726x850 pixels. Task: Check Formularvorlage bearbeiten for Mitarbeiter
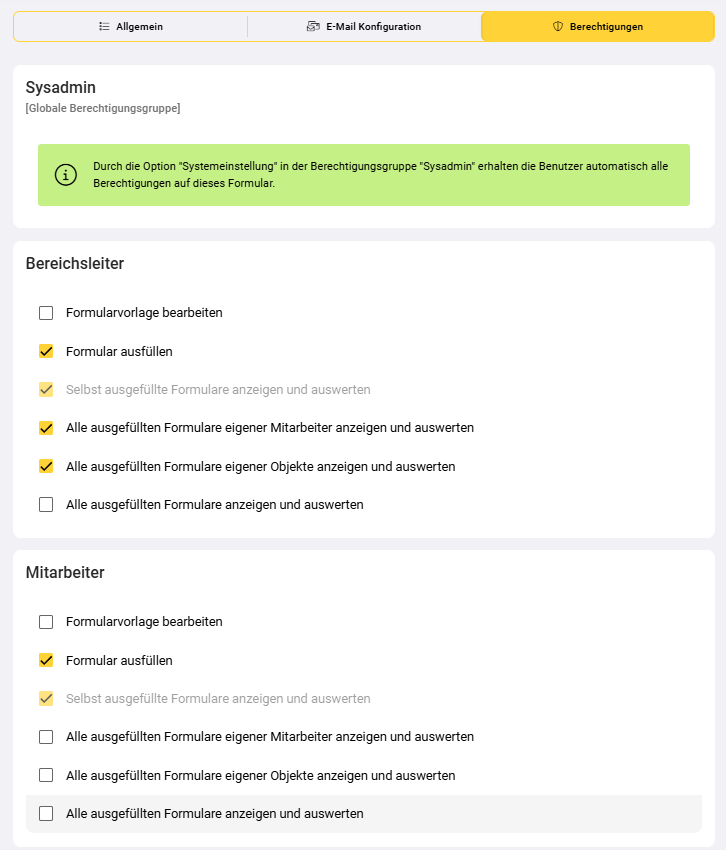(46, 622)
